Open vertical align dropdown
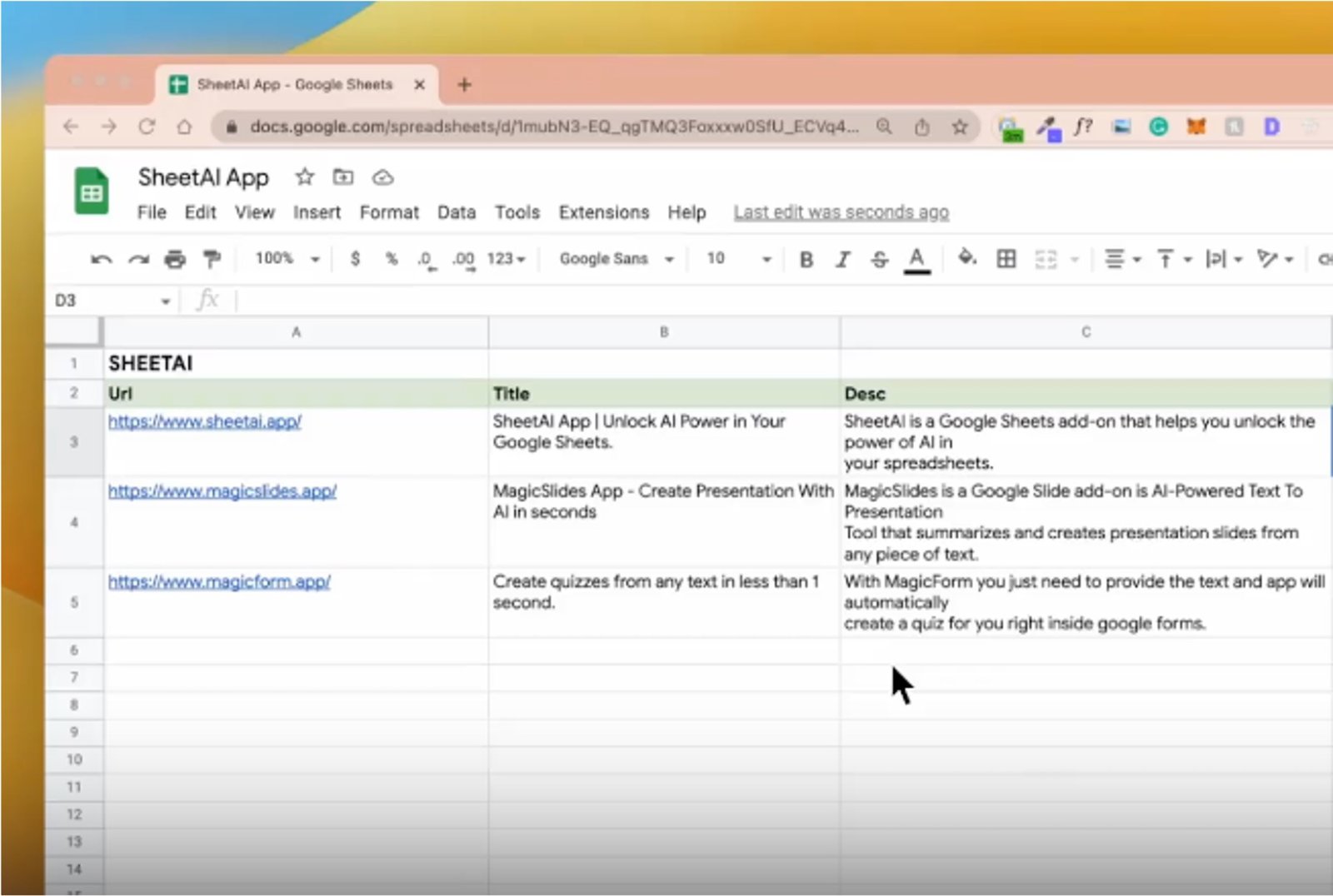The height and width of the screenshot is (896, 1333). 1175,260
